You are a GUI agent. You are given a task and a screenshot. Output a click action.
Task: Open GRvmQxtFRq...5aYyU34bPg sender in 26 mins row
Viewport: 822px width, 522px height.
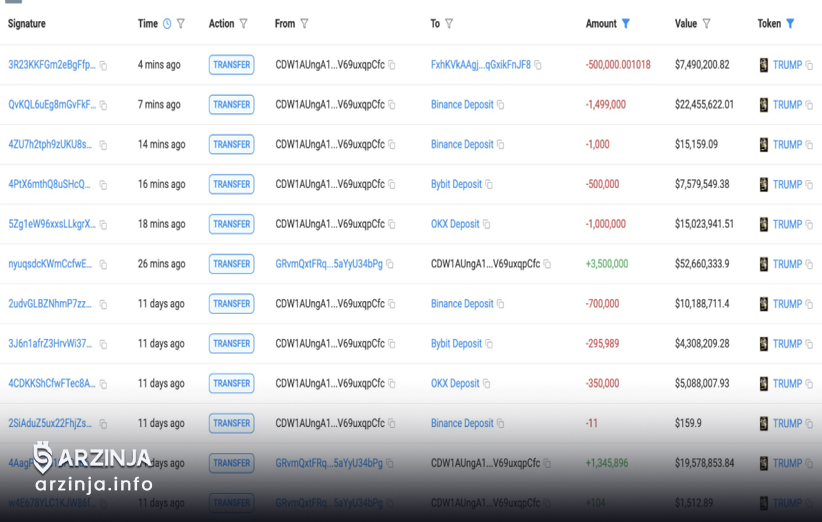[x=329, y=264]
